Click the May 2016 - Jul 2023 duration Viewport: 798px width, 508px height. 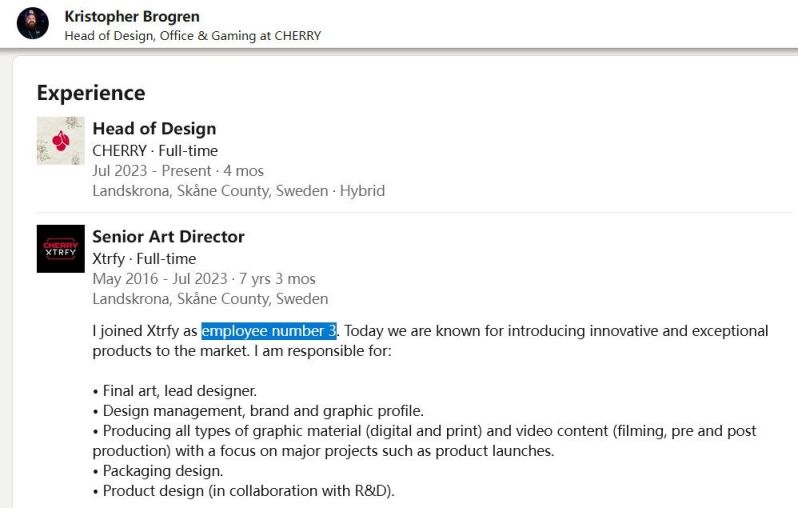pos(203,279)
